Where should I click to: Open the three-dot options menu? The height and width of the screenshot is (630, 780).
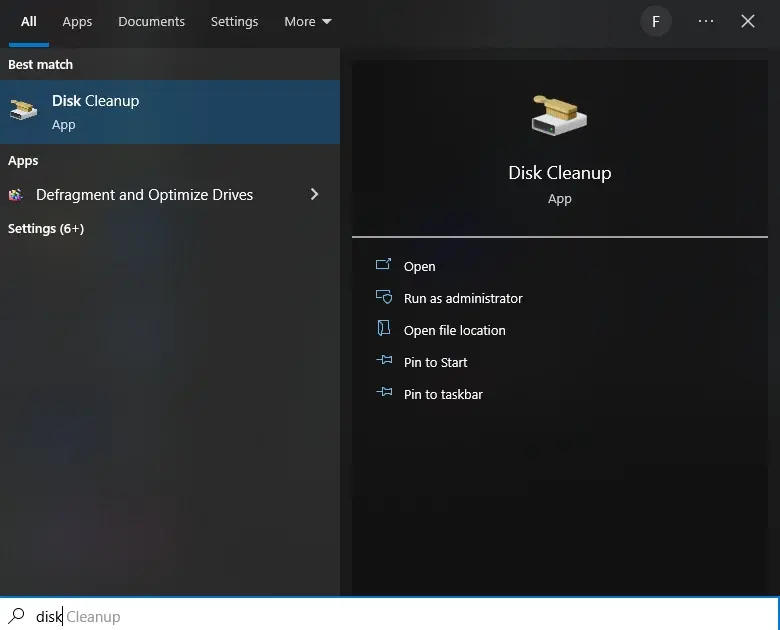(705, 21)
